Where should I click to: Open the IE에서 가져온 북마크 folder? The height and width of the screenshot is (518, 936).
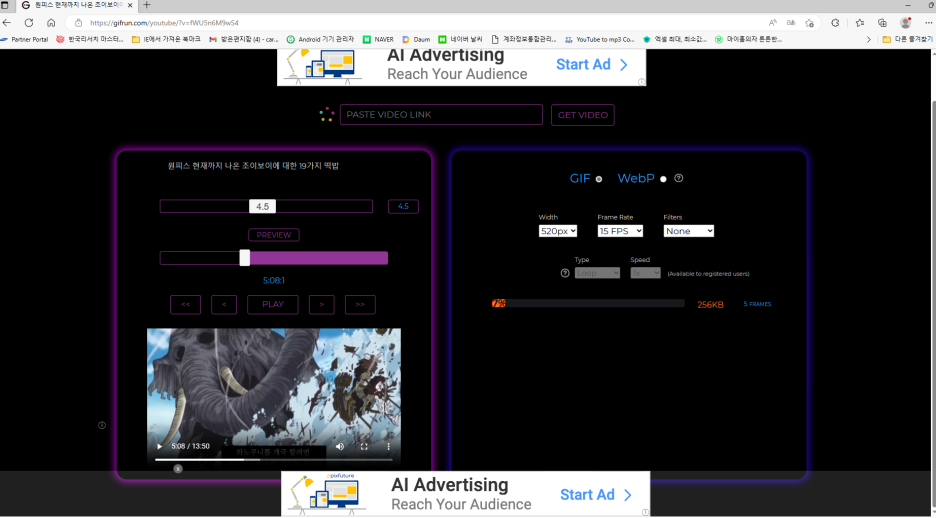(x=166, y=39)
